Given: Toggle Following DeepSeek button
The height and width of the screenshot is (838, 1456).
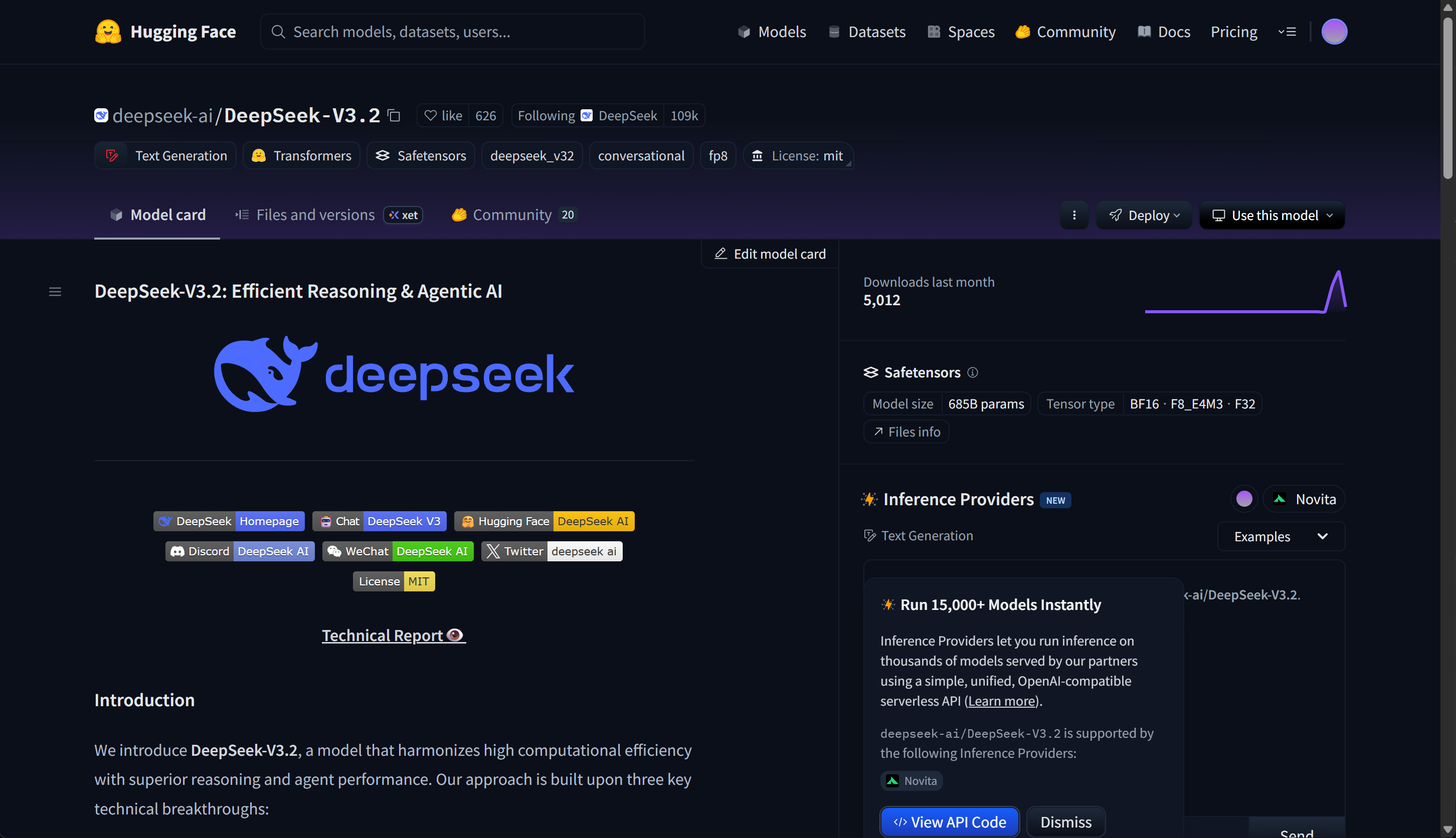Looking at the screenshot, I should pos(587,116).
